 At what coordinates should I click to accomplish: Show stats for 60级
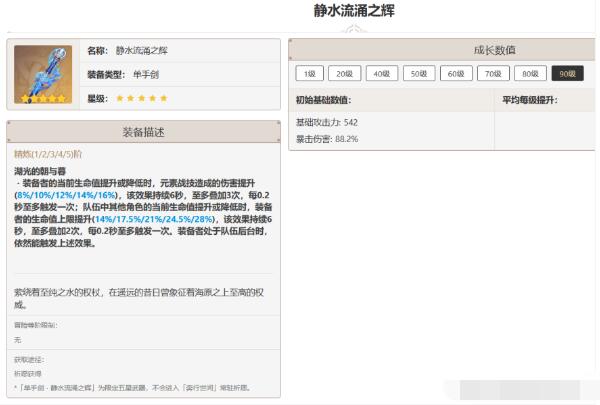pos(456,73)
